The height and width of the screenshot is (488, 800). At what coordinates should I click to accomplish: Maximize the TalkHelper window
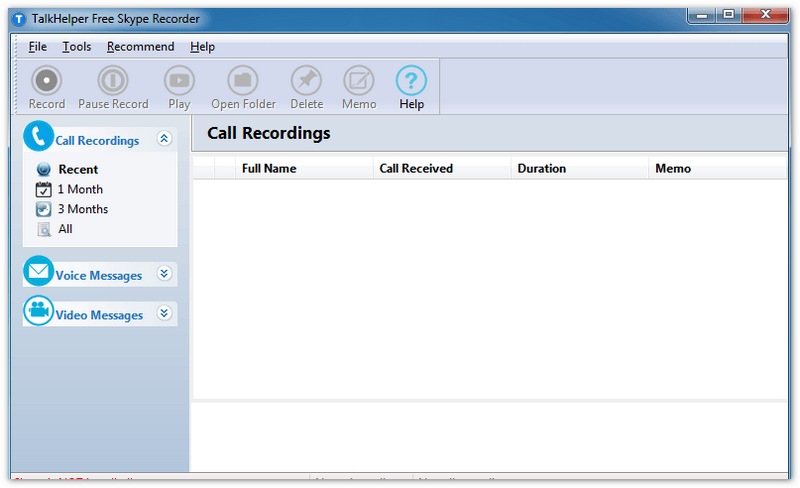point(729,15)
